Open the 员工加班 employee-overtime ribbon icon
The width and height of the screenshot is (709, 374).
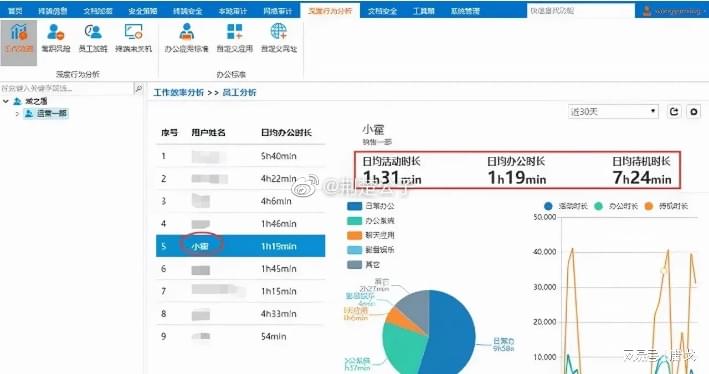click(x=93, y=38)
